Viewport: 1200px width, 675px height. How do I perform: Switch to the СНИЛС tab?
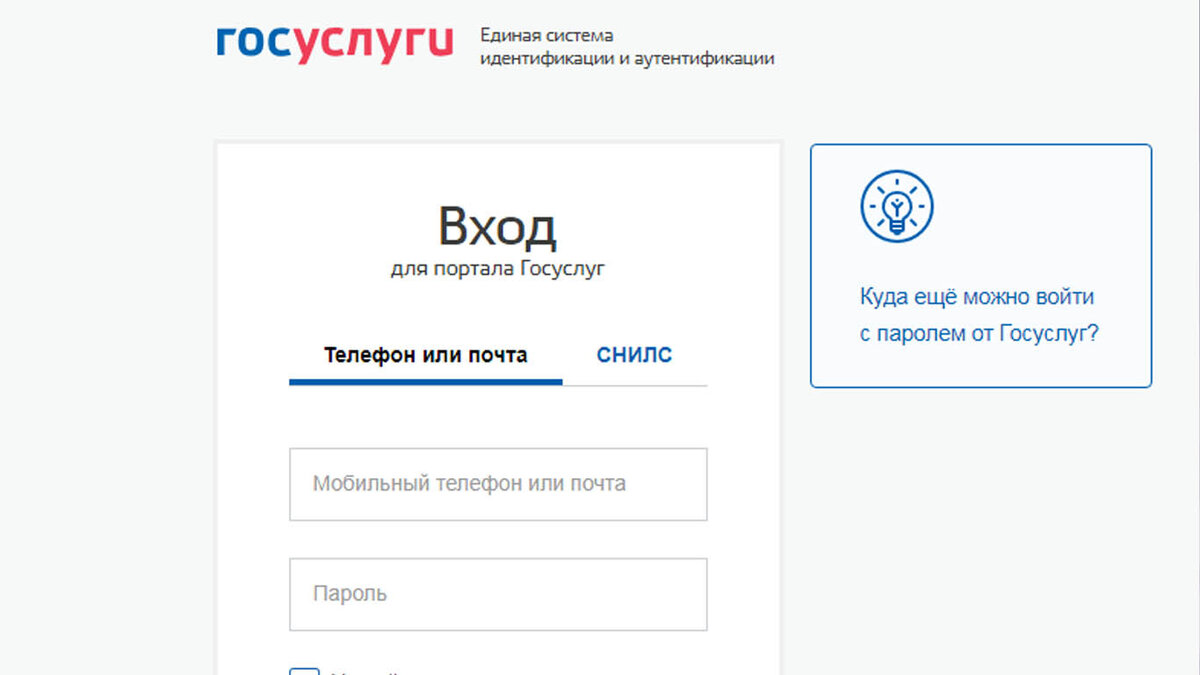pos(634,355)
